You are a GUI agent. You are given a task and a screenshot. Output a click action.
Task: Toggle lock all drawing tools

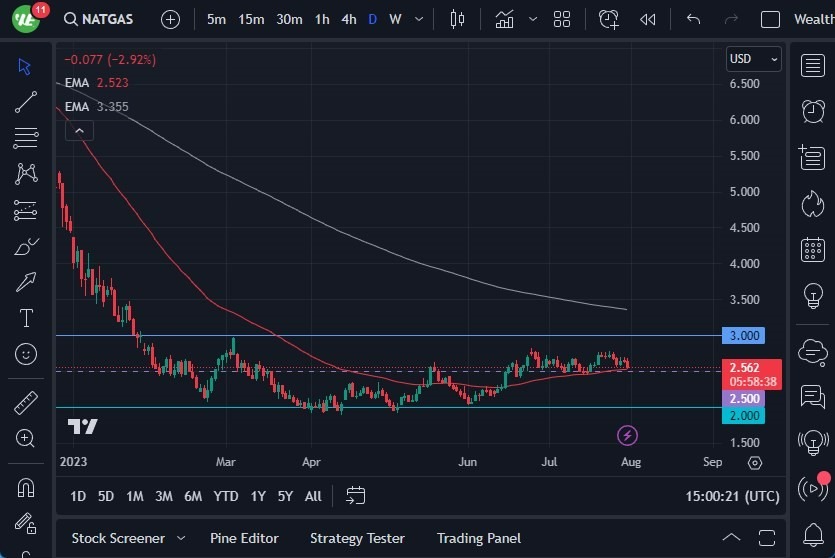pos(26,523)
